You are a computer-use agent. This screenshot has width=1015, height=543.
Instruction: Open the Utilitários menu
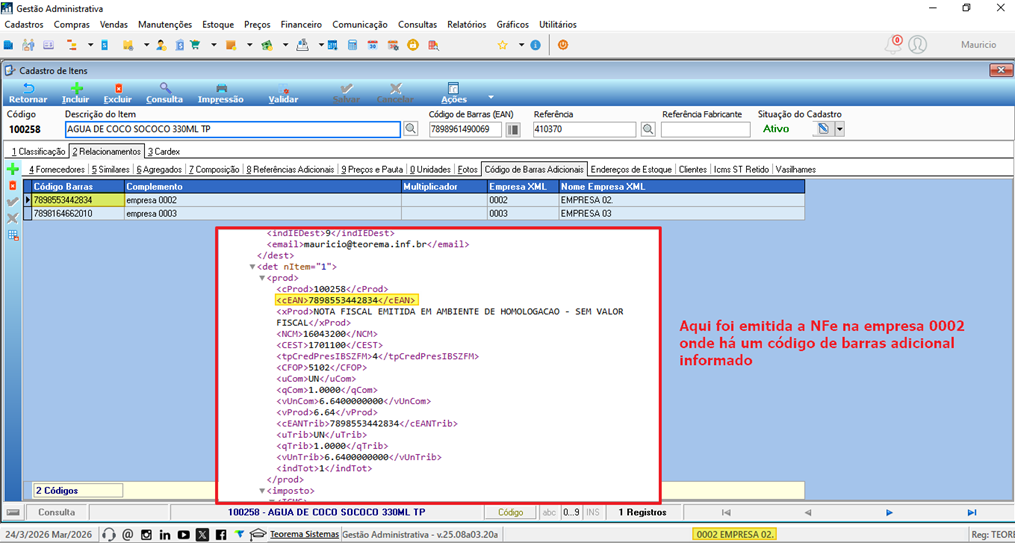pyautogui.click(x=557, y=25)
